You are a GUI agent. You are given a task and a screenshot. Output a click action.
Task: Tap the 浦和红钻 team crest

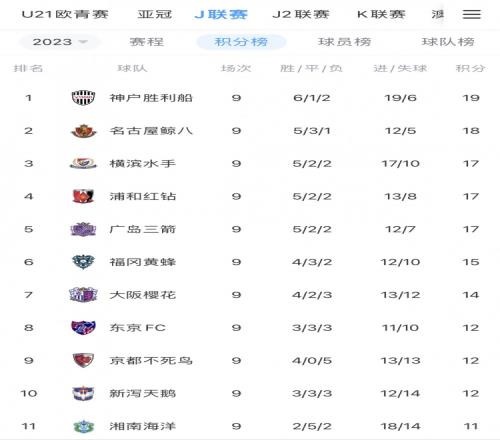(83, 196)
